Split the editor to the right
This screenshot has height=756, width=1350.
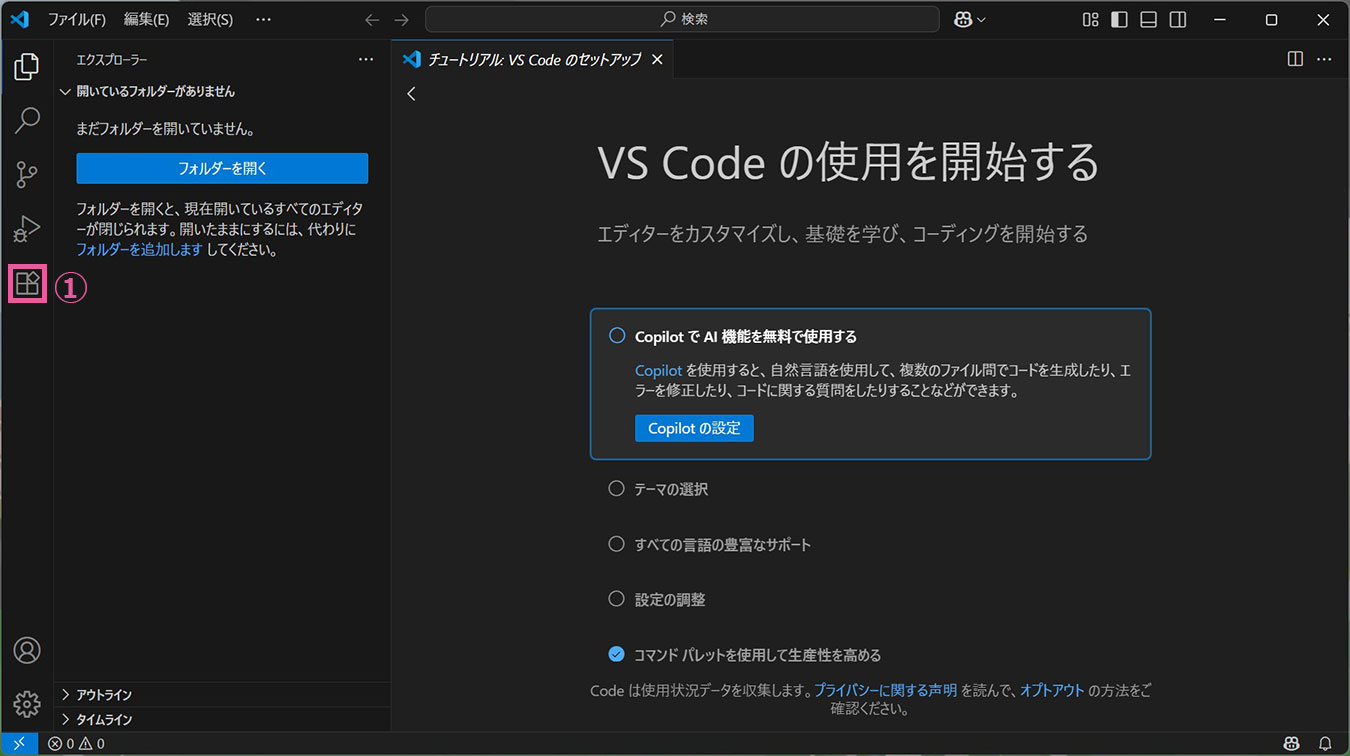1295,59
